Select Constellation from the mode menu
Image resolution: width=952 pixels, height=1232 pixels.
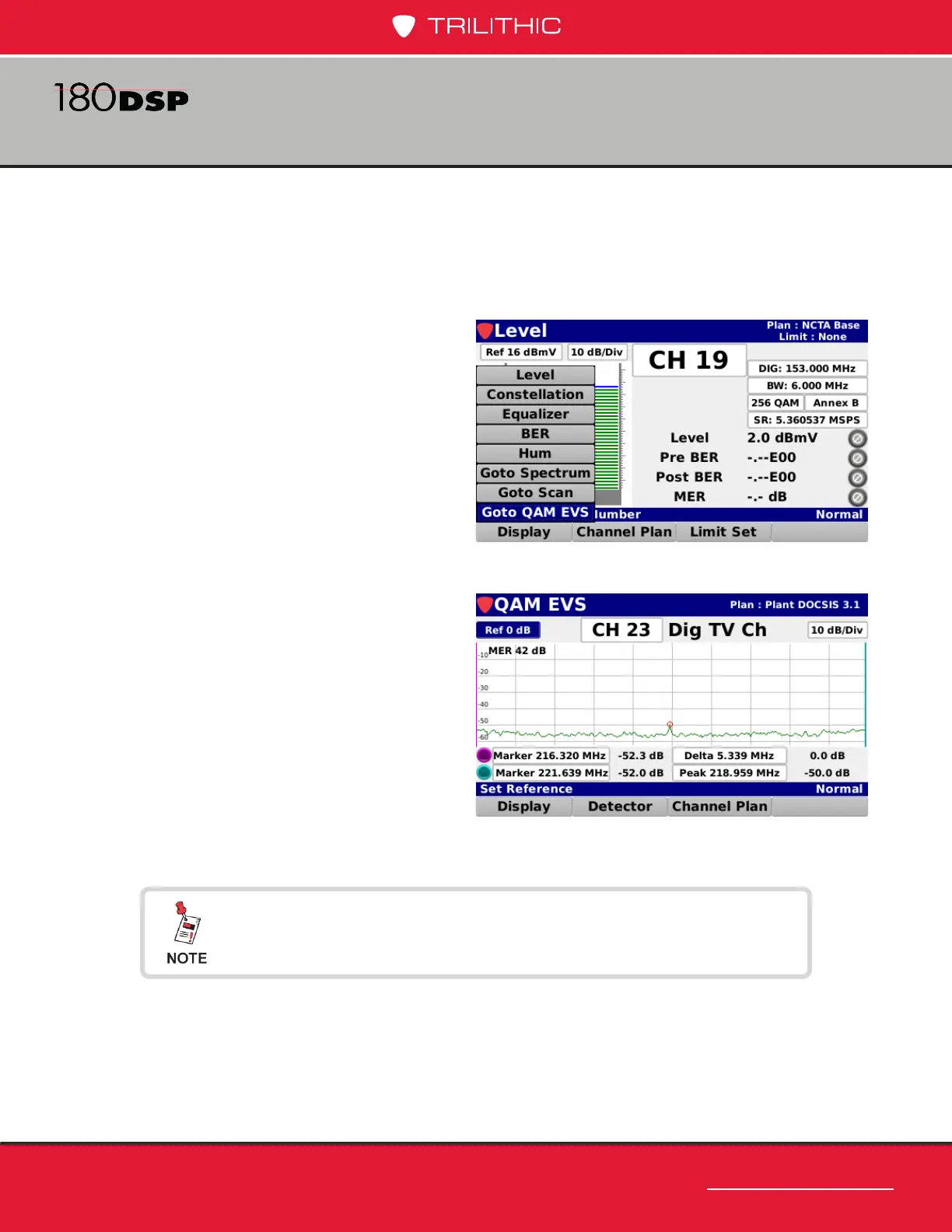click(x=535, y=394)
